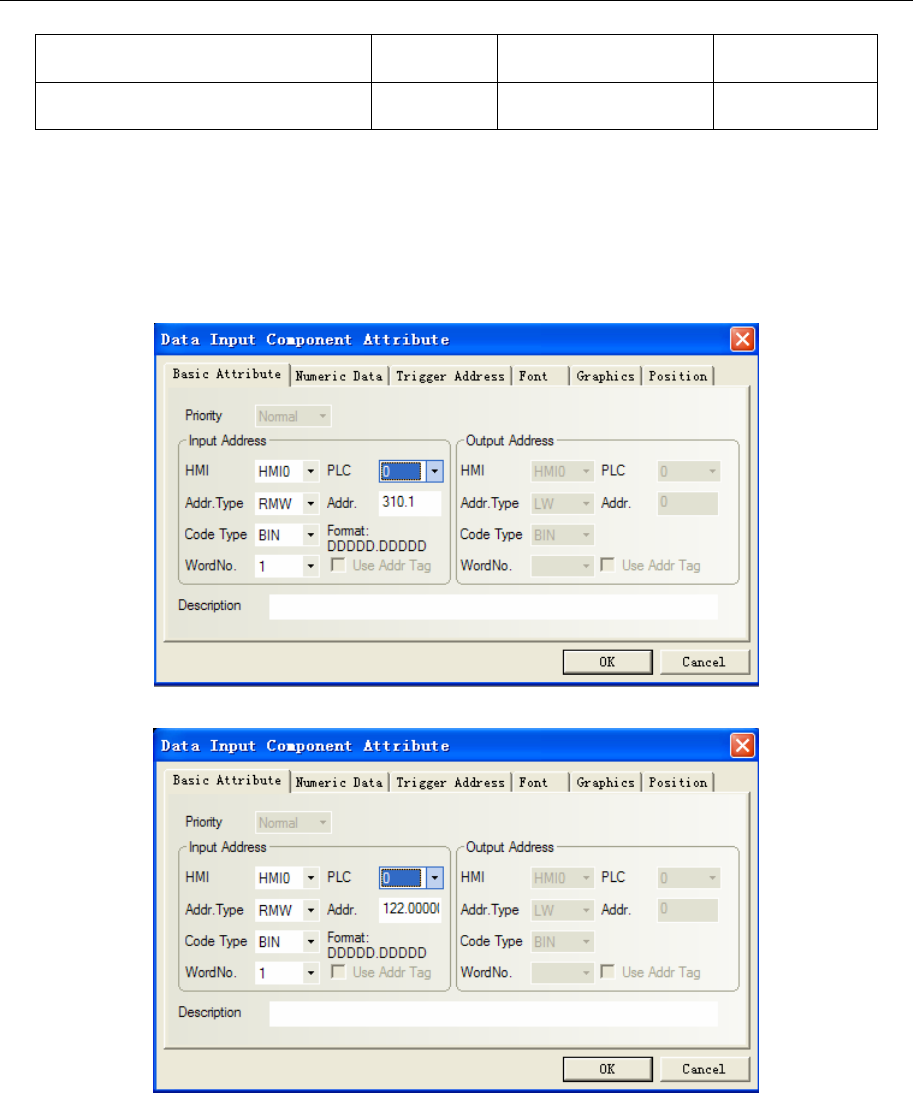Cancel the lower dialog
Screen dimensions: 913x1093
coord(704,1069)
